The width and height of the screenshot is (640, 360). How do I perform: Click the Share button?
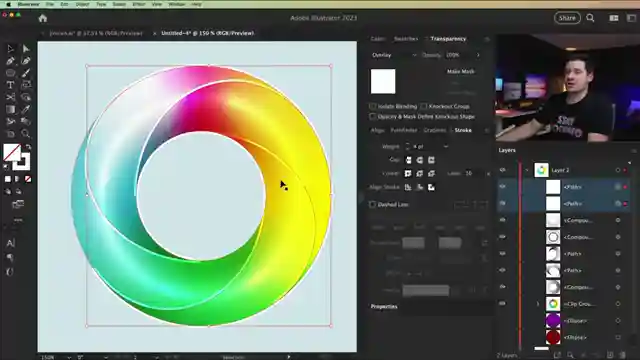coord(567,18)
